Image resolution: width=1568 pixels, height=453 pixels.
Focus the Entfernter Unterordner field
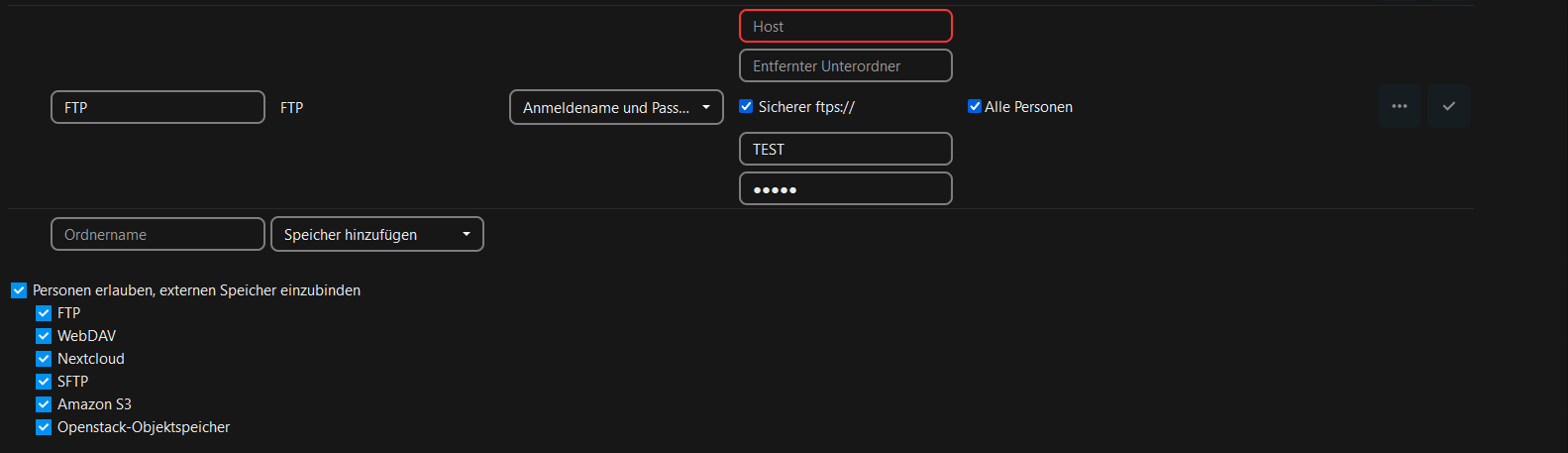[845, 65]
